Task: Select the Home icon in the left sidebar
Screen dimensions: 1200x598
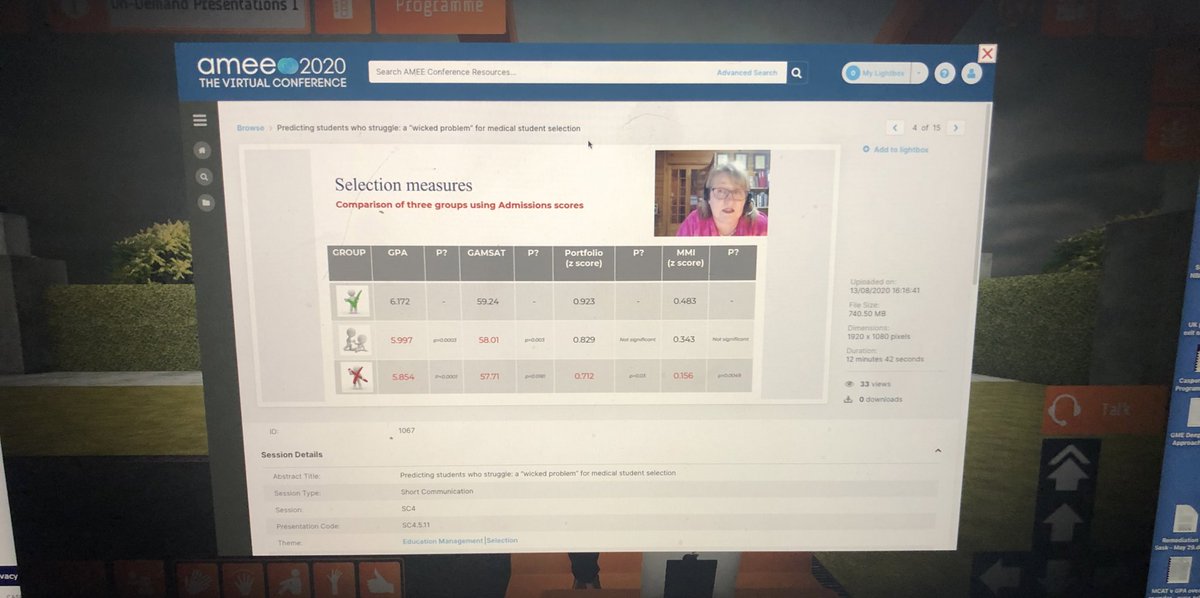Action: 203,149
